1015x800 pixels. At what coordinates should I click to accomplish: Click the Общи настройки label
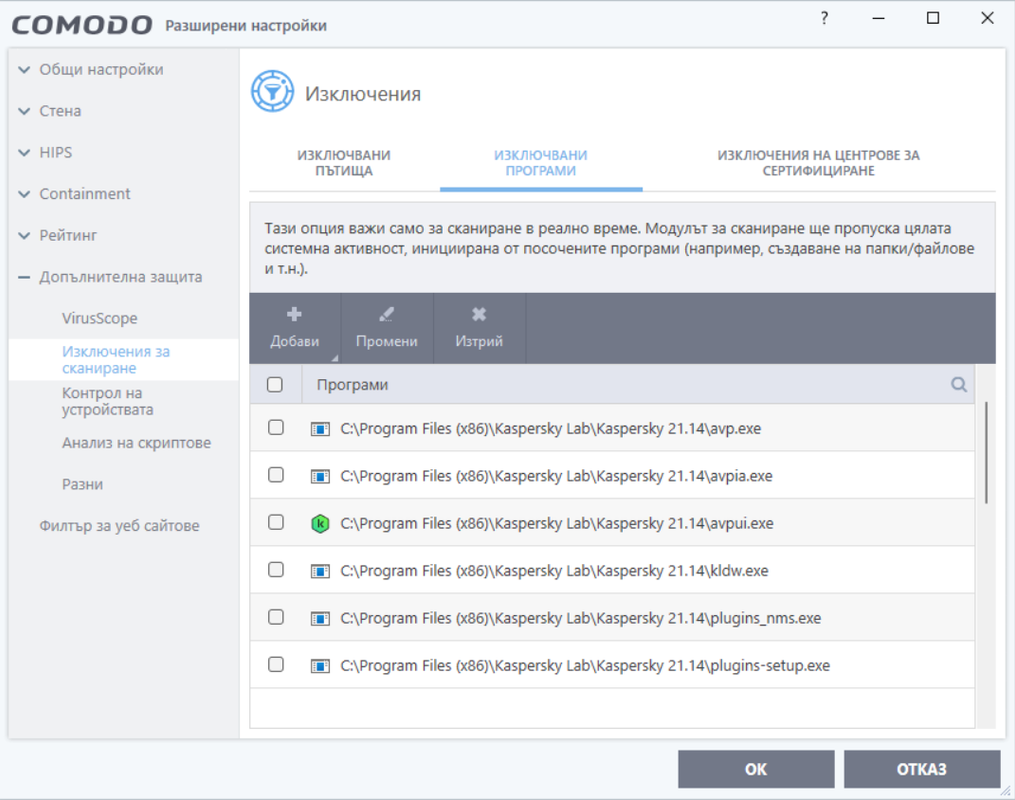(101, 69)
